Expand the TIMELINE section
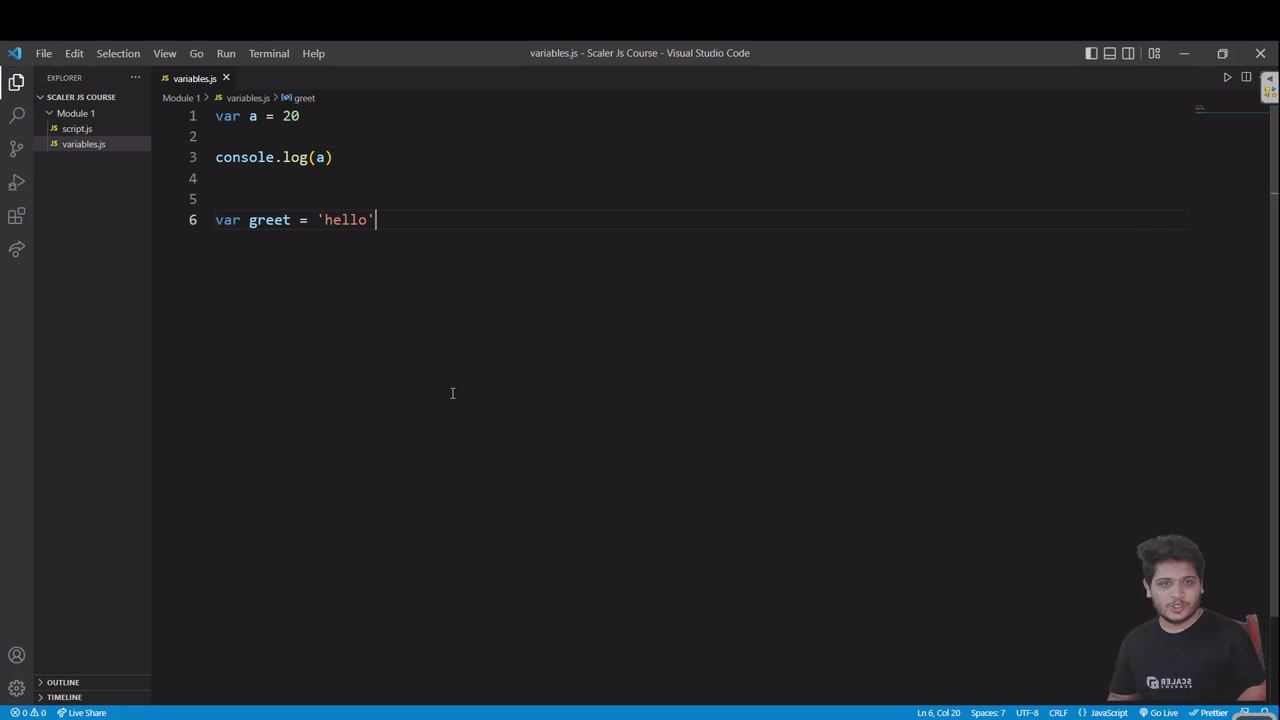Viewport: 1280px width, 720px height. point(93,697)
